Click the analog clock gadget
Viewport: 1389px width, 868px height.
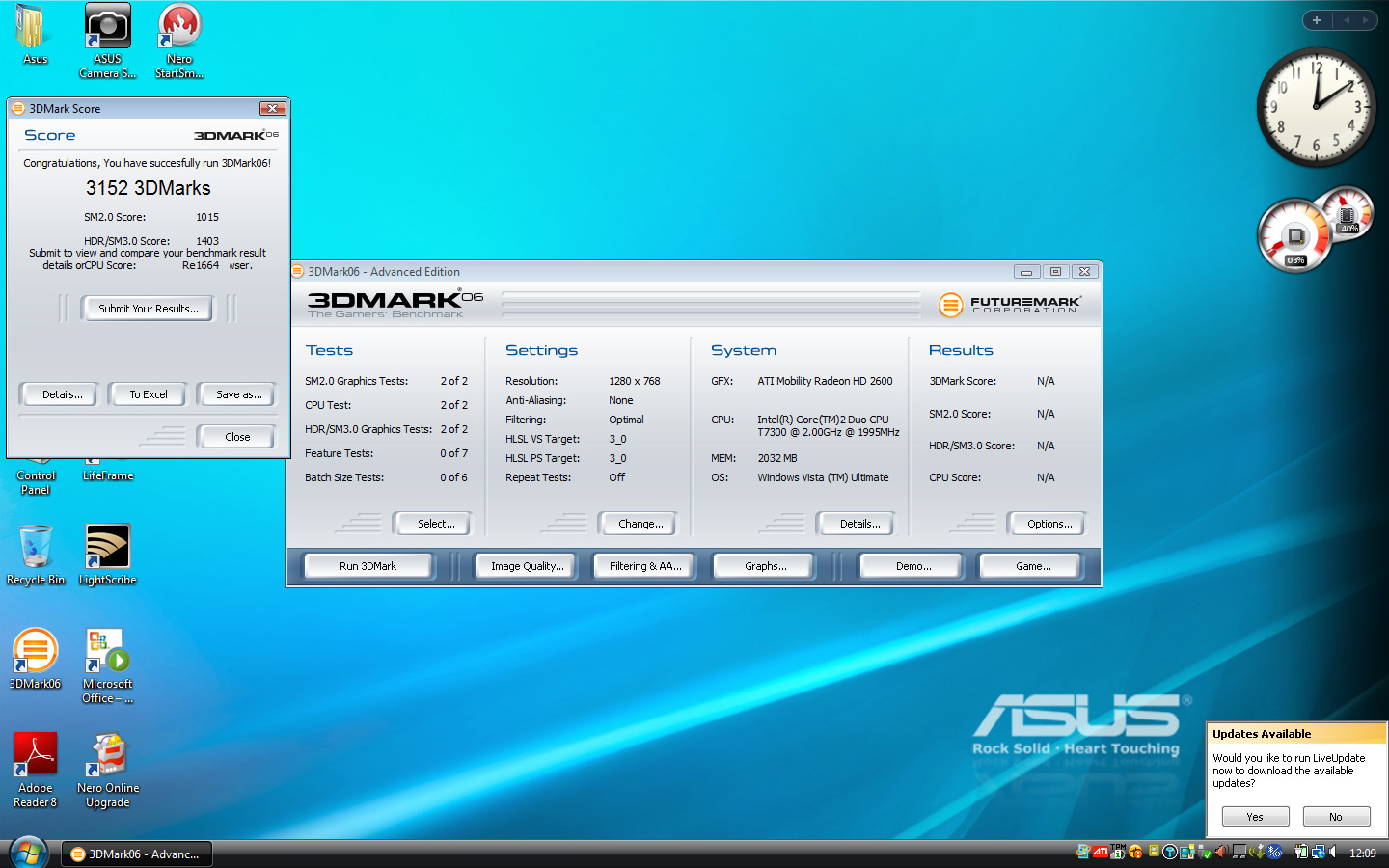(1316, 106)
